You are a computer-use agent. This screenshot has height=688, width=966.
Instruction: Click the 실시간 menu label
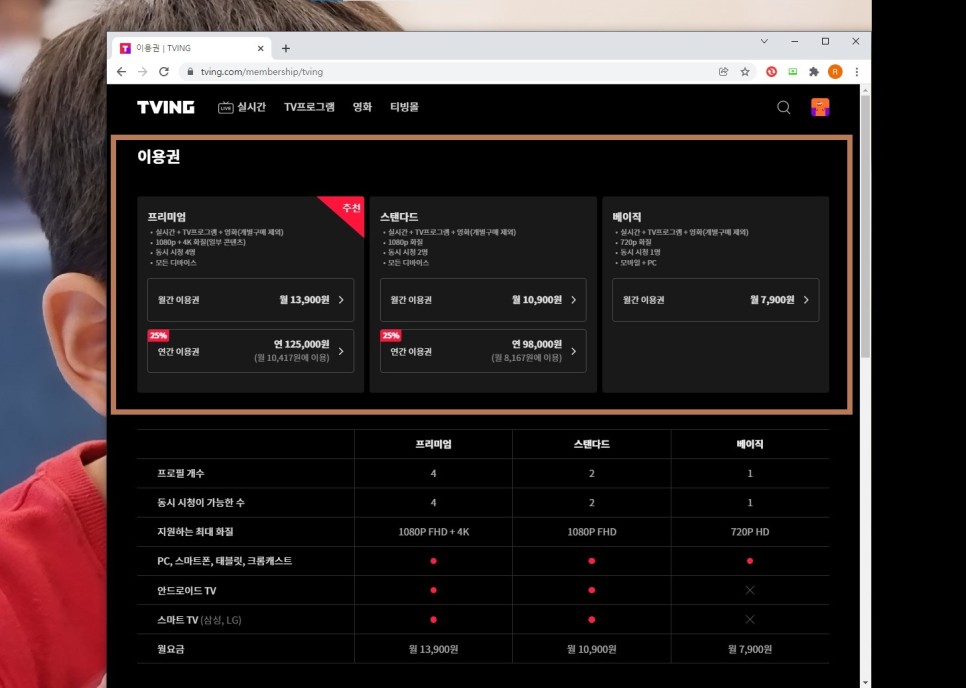[x=251, y=107]
